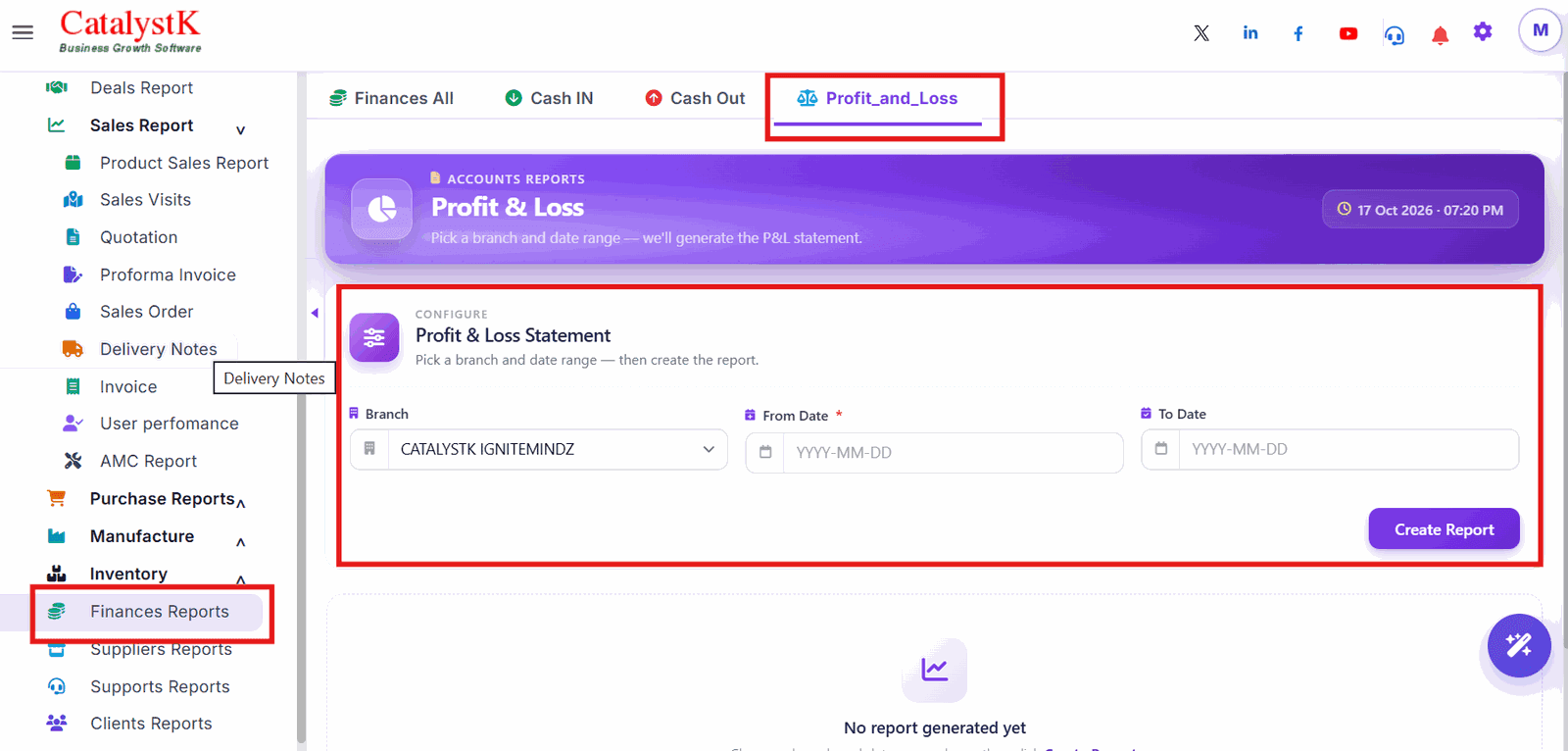Open the Facebook icon
The image size is (1568, 751).
[x=1298, y=33]
